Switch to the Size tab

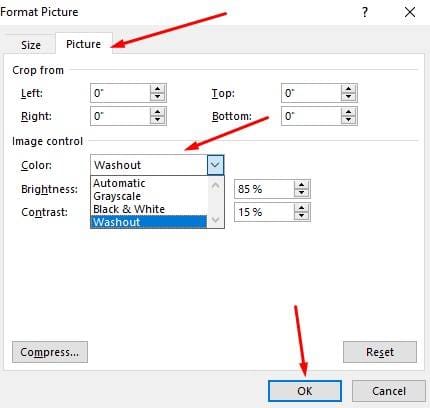[x=31, y=45]
